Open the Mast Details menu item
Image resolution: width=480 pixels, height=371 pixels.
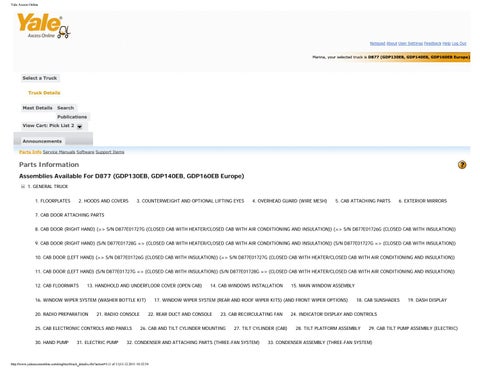37,108
